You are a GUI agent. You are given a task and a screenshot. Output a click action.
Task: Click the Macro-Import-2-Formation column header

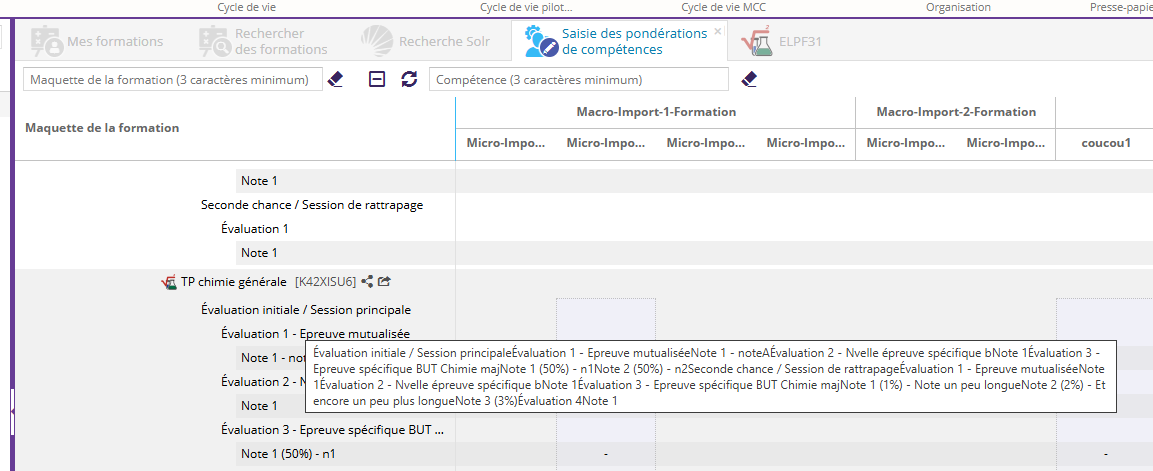[x=955, y=112]
